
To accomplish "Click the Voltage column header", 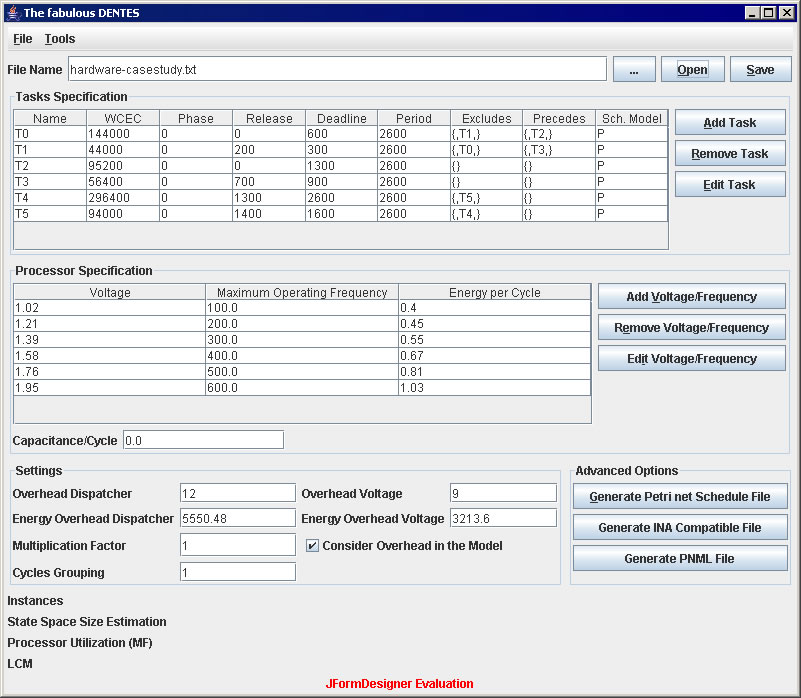I will pyautogui.click(x=109, y=292).
